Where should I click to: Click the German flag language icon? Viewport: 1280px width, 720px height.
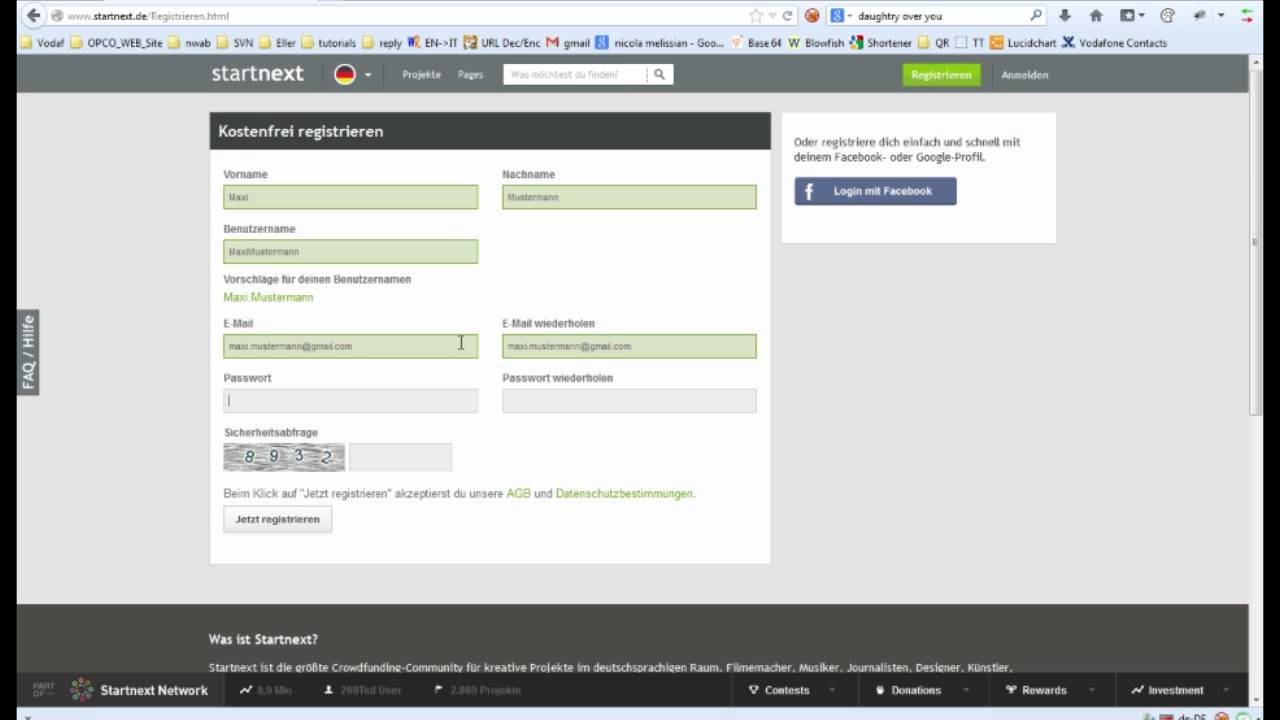coord(345,74)
